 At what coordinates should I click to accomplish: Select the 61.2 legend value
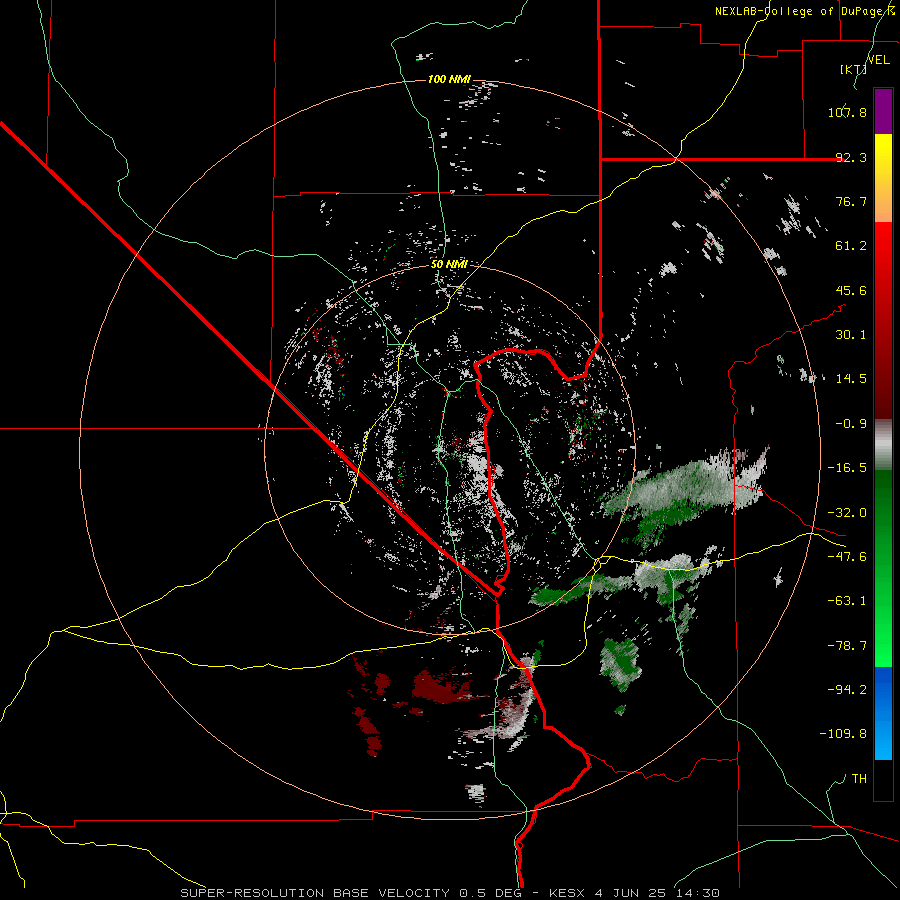851,246
